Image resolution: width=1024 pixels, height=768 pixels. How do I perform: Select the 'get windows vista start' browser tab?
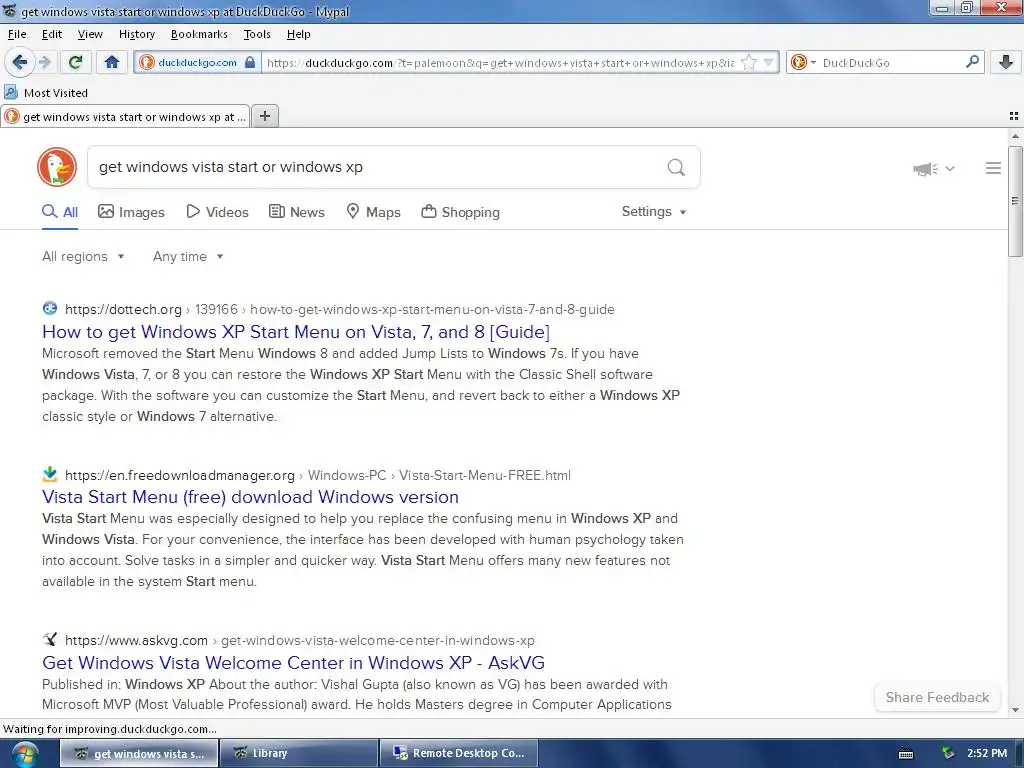click(x=125, y=117)
